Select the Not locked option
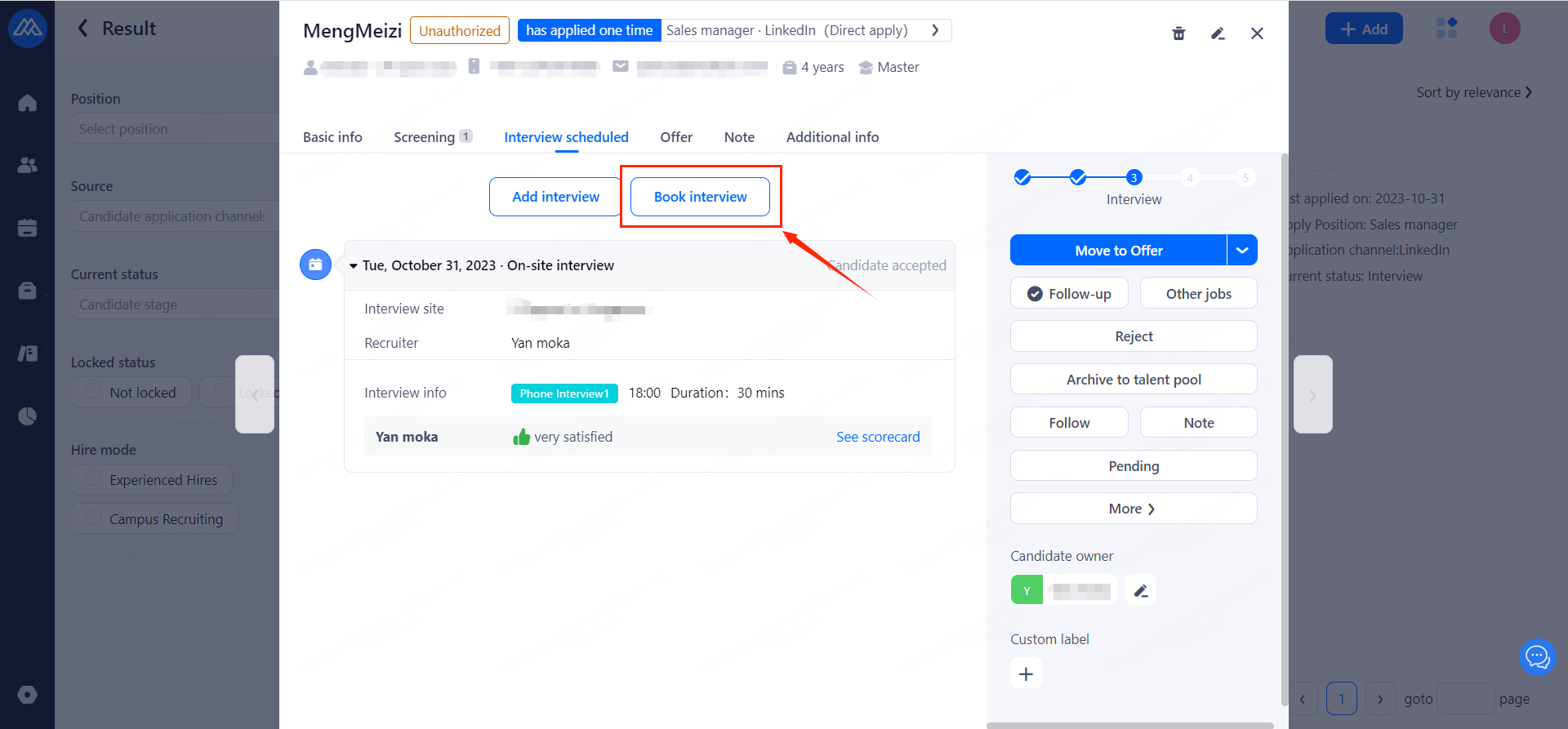The height and width of the screenshot is (729, 1568). pos(131,393)
